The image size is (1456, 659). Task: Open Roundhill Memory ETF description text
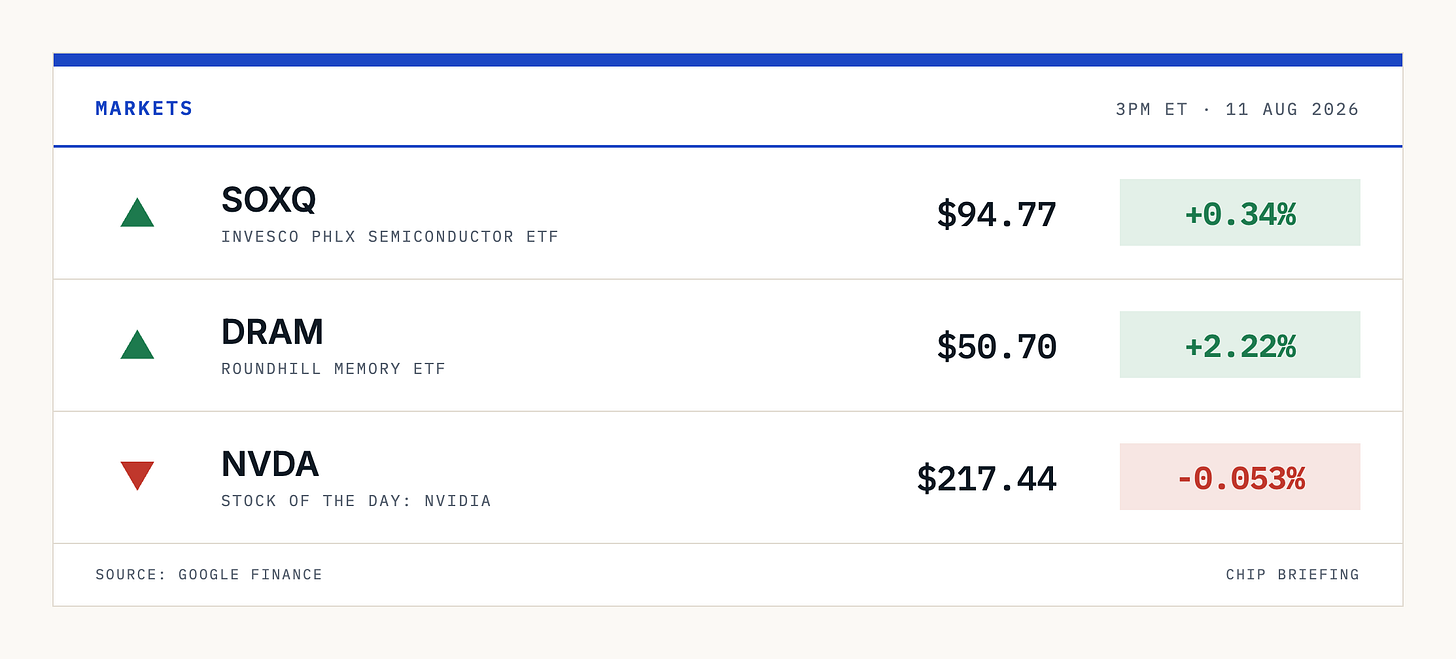point(333,369)
